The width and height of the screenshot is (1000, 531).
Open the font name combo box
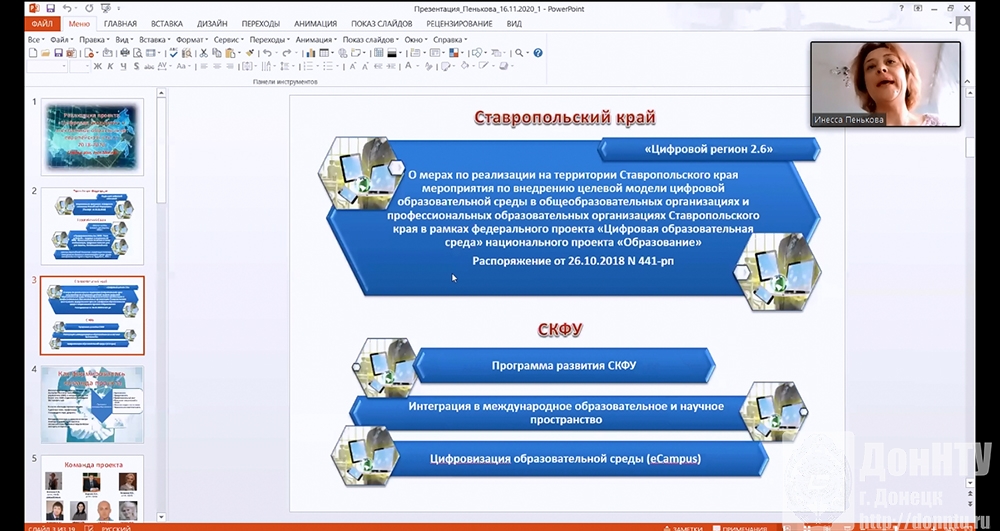(47, 66)
